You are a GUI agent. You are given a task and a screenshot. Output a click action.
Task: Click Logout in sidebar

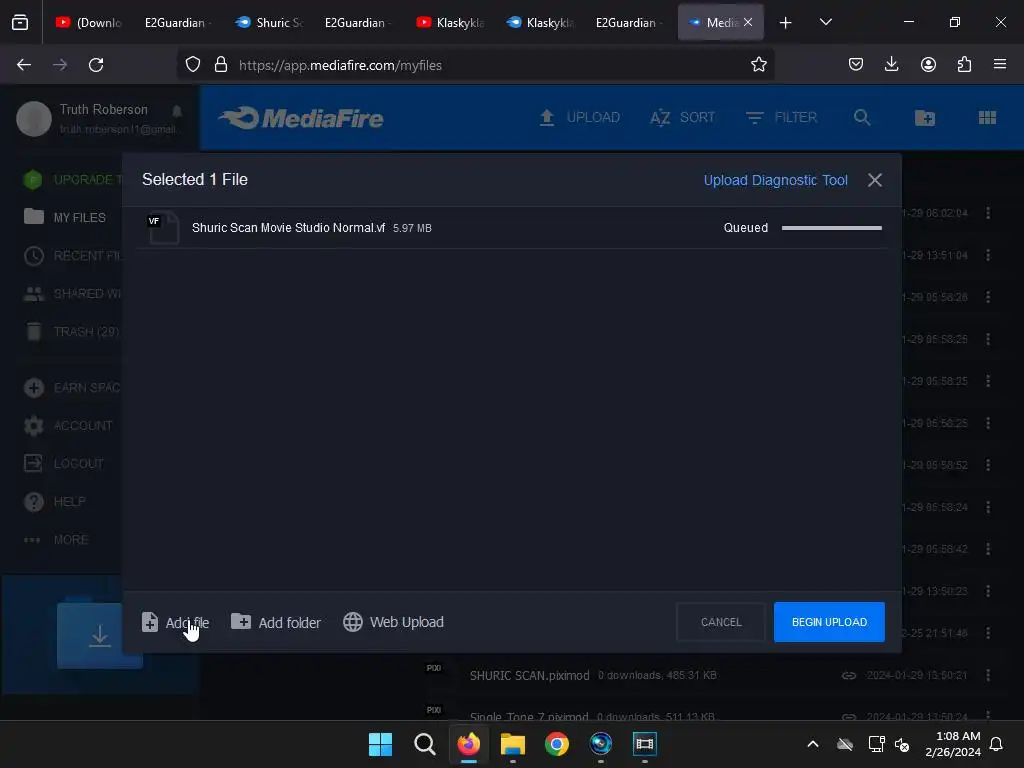(63, 464)
